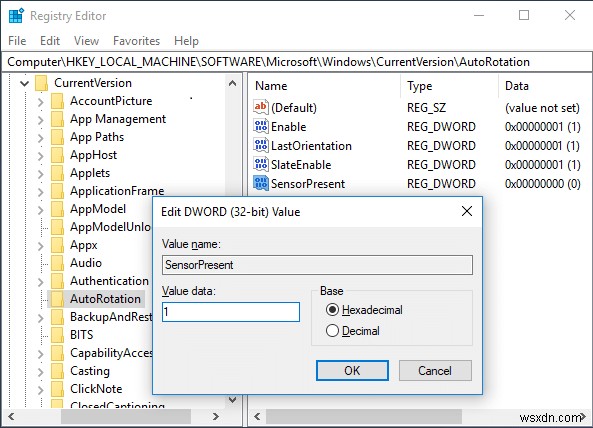Click the AccountPicture folder icon
The height and width of the screenshot is (428, 593).
(57, 101)
